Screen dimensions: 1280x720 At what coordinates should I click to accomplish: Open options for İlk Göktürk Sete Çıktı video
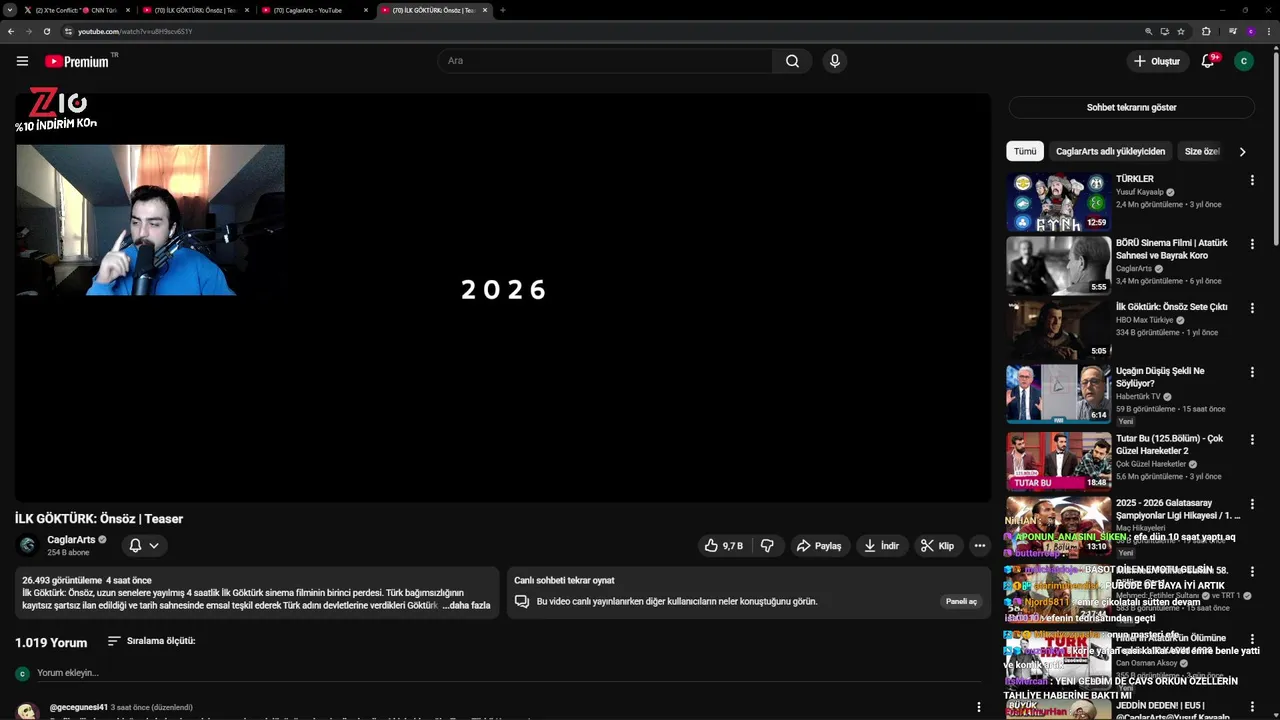(x=1252, y=308)
